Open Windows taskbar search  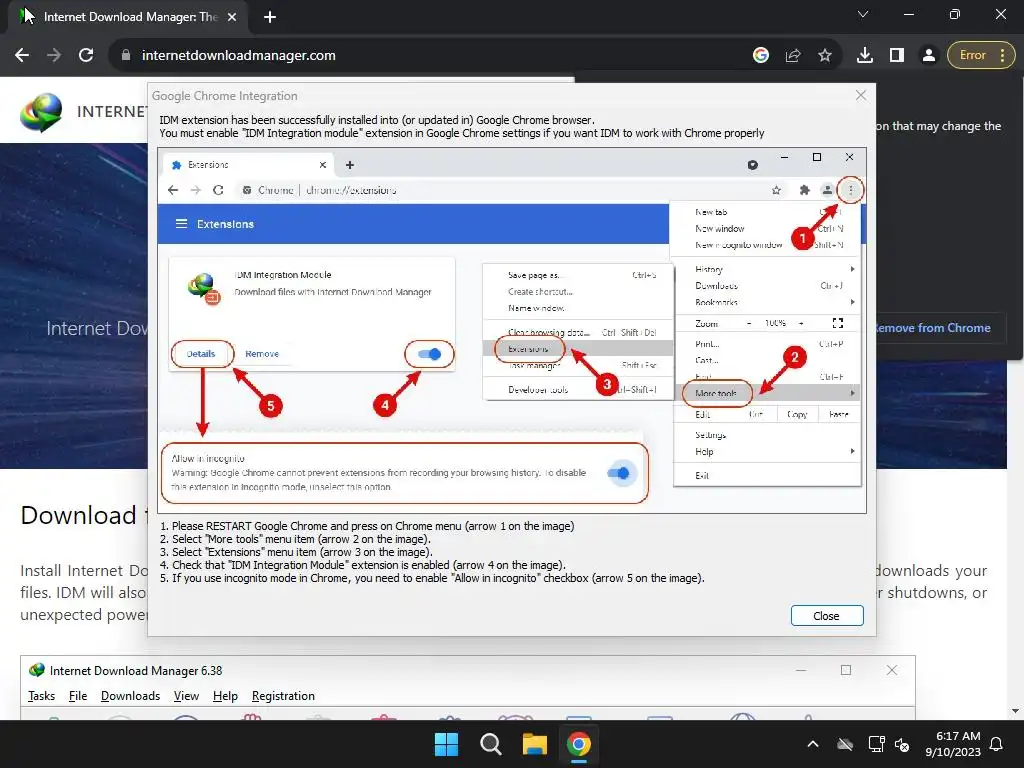pyautogui.click(x=490, y=744)
